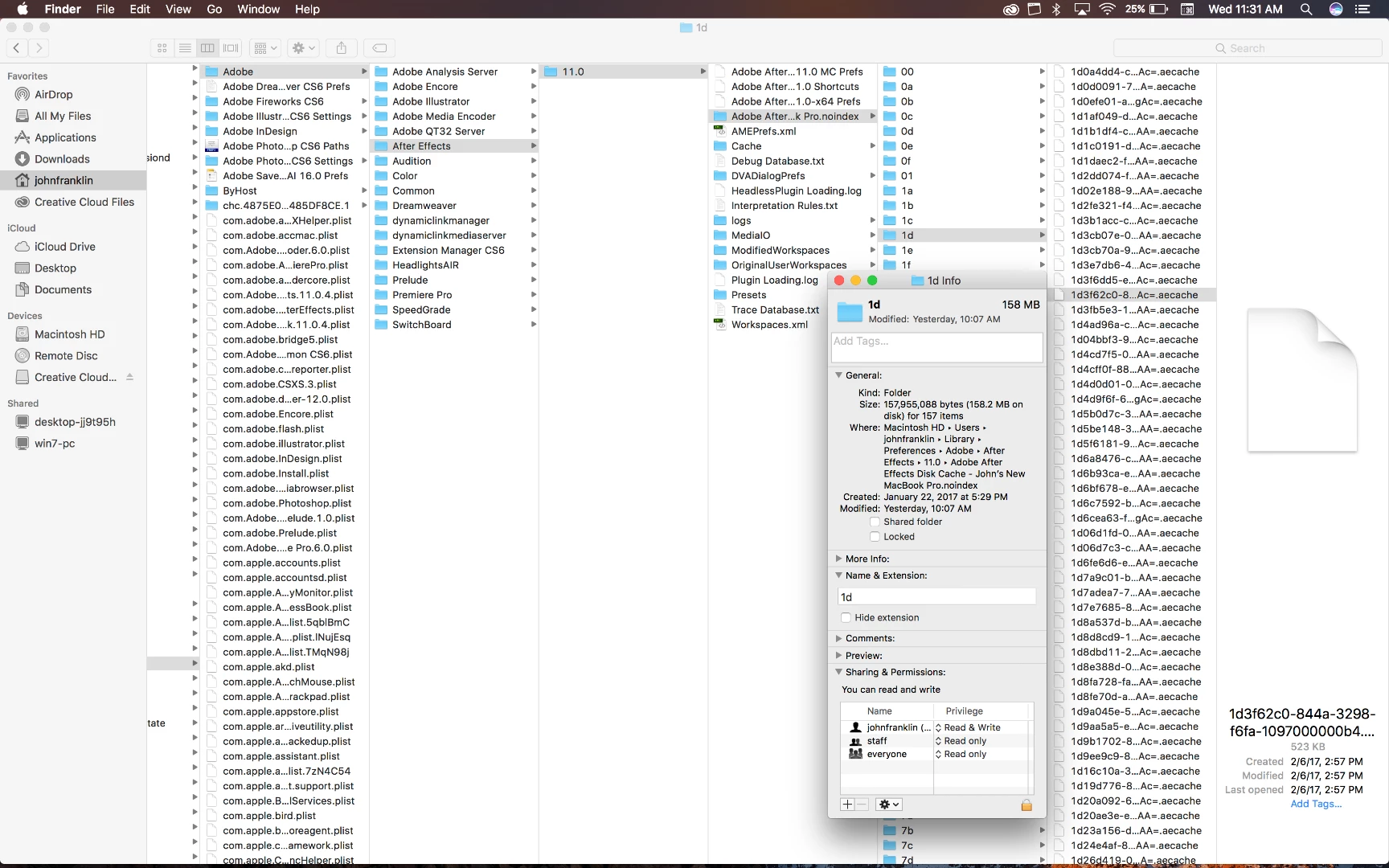Switch Finder to Cover Flow view

(231, 48)
